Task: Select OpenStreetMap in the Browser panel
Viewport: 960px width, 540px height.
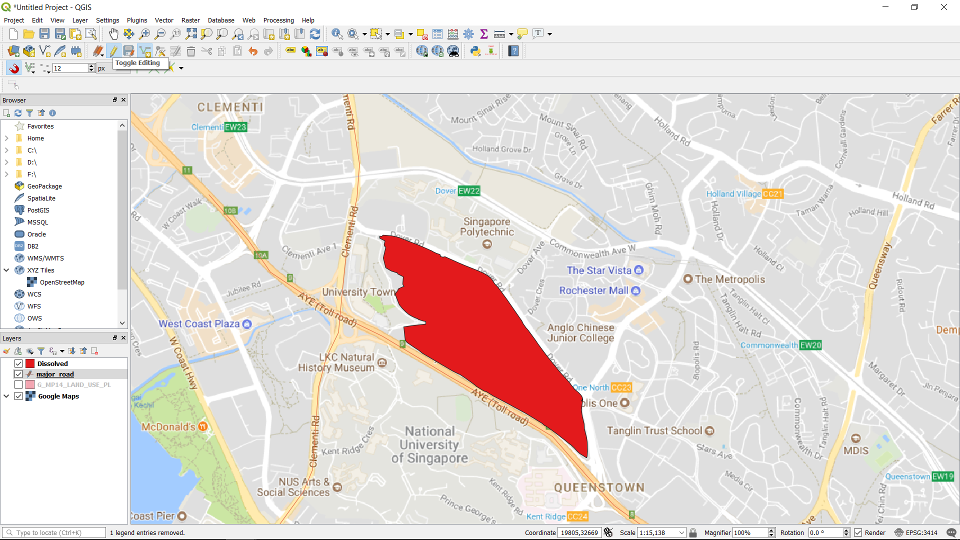Action: pyautogui.click(x=61, y=282)
